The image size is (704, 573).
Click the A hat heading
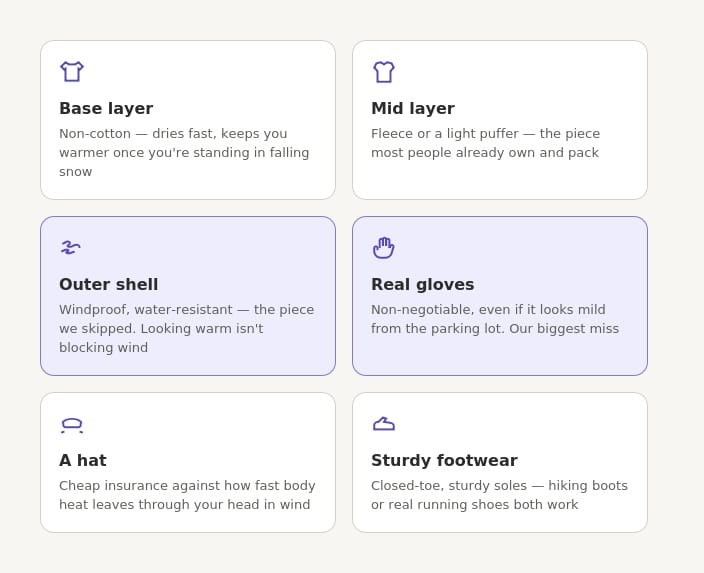83,460
